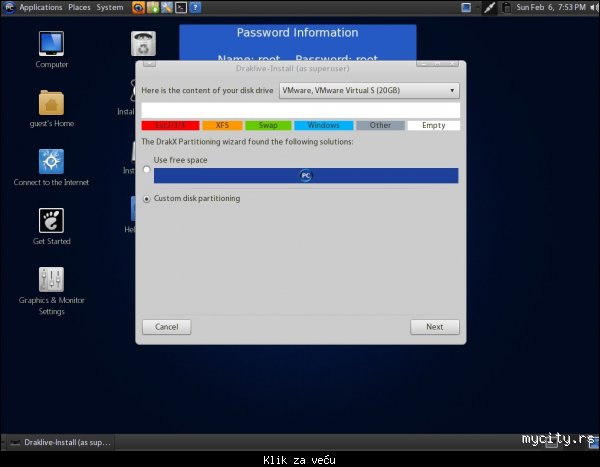Open the window menu button of Draklive-Install

[x=149, y=64]
